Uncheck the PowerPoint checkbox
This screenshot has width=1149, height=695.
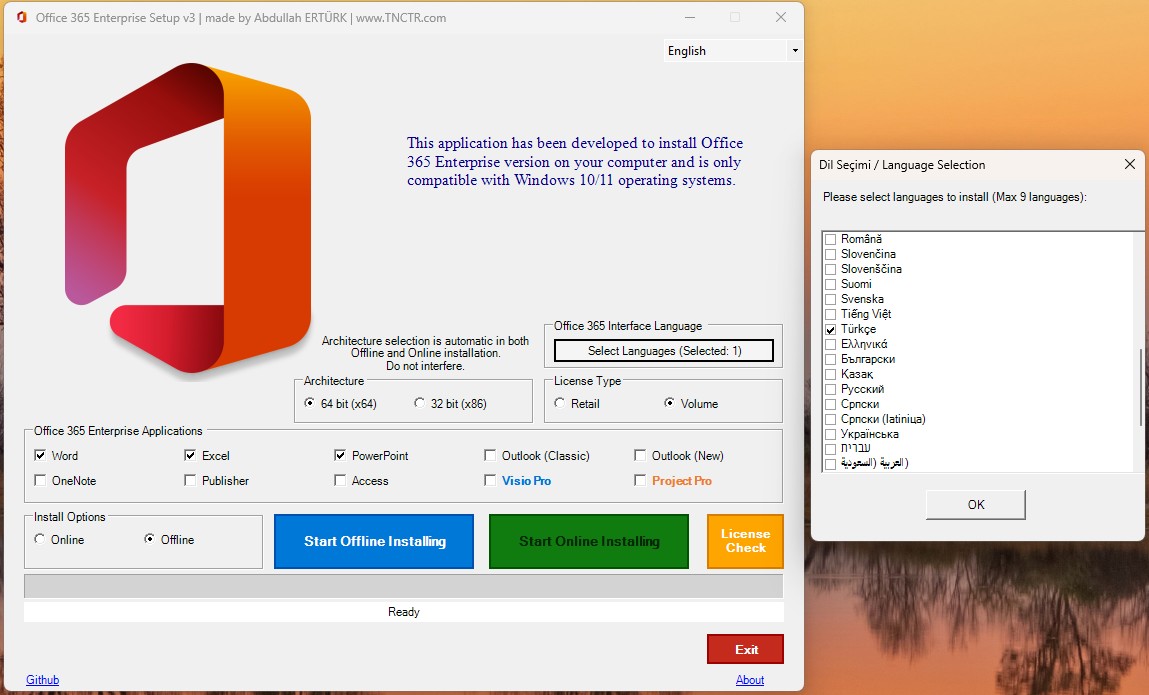coord(340,455)
